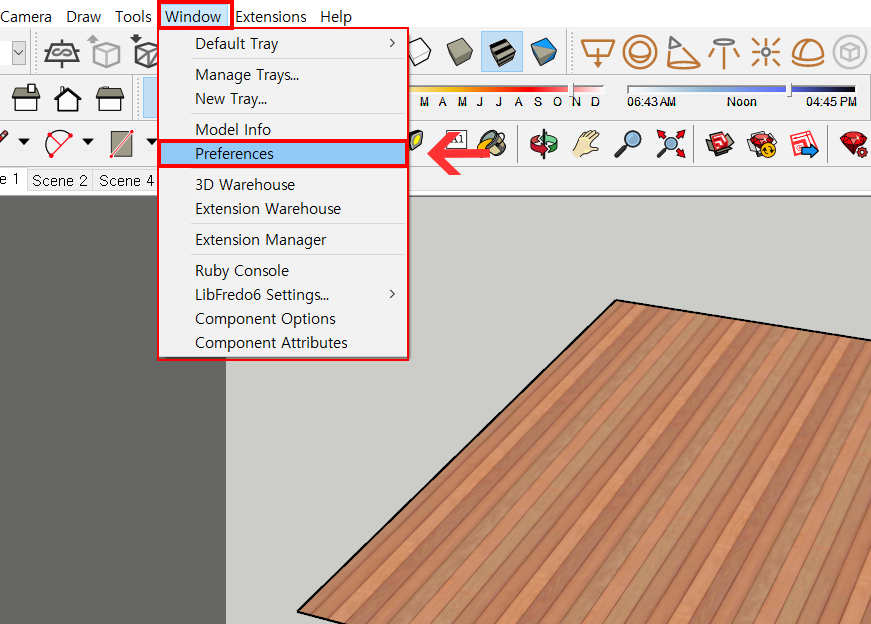Click the 06:43 AM sunrise label

click(652, 102)
